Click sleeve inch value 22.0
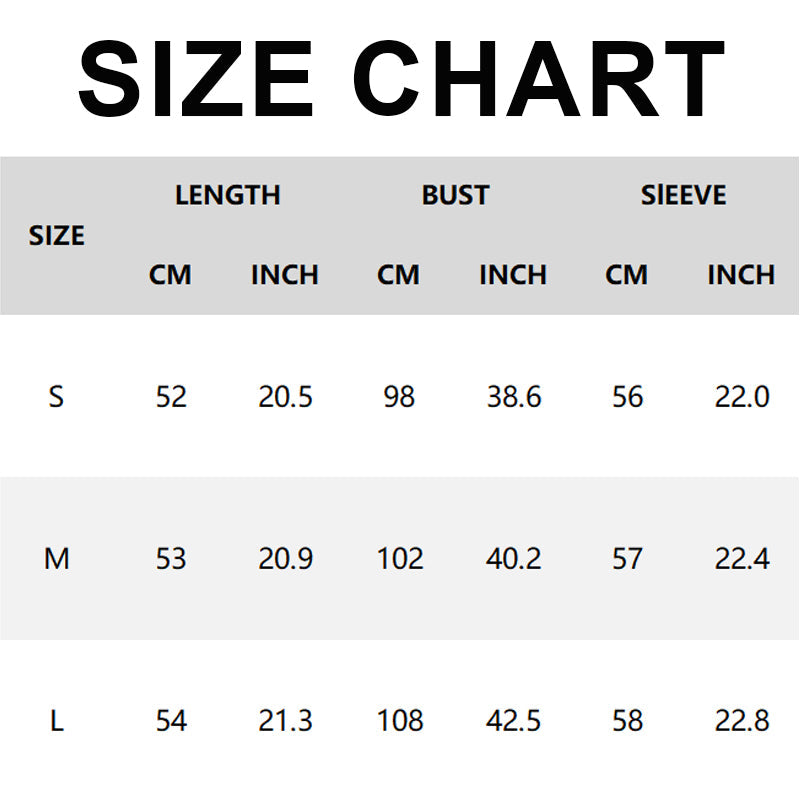The height and width of the screenshot is (800, 800). (742, 396)
